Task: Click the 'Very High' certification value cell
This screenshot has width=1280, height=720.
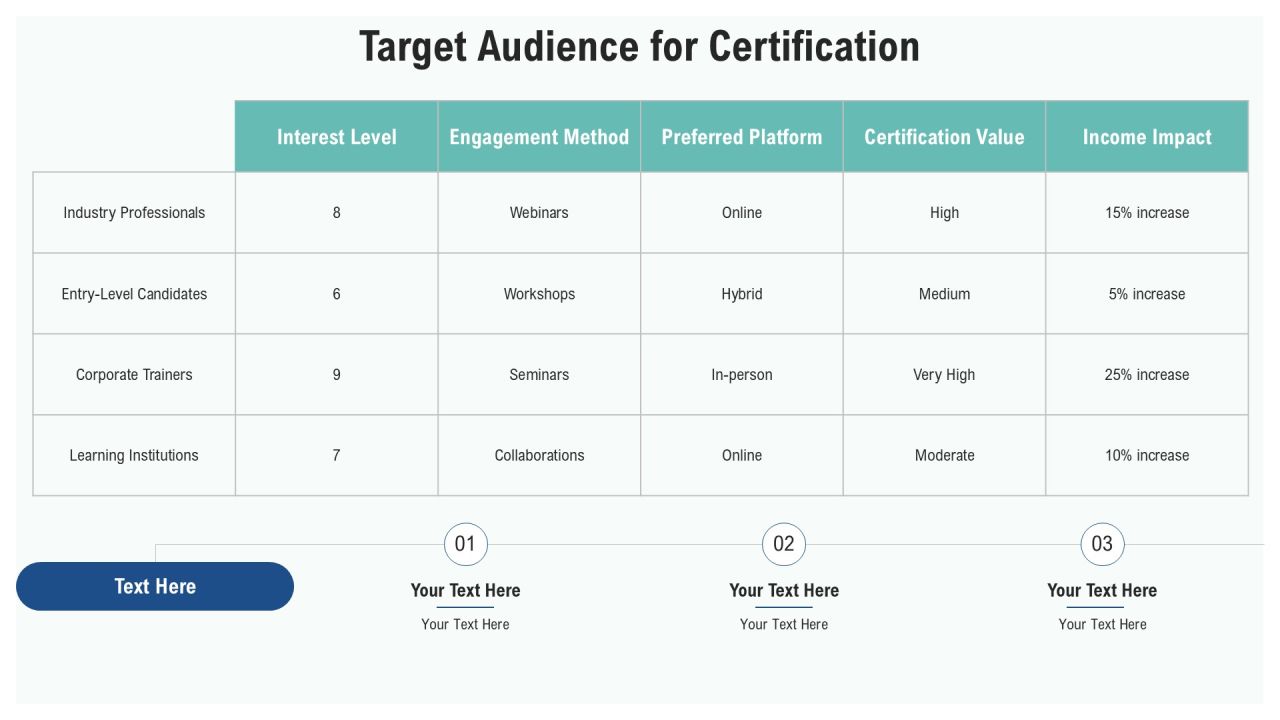Action: tap(944, 375)
